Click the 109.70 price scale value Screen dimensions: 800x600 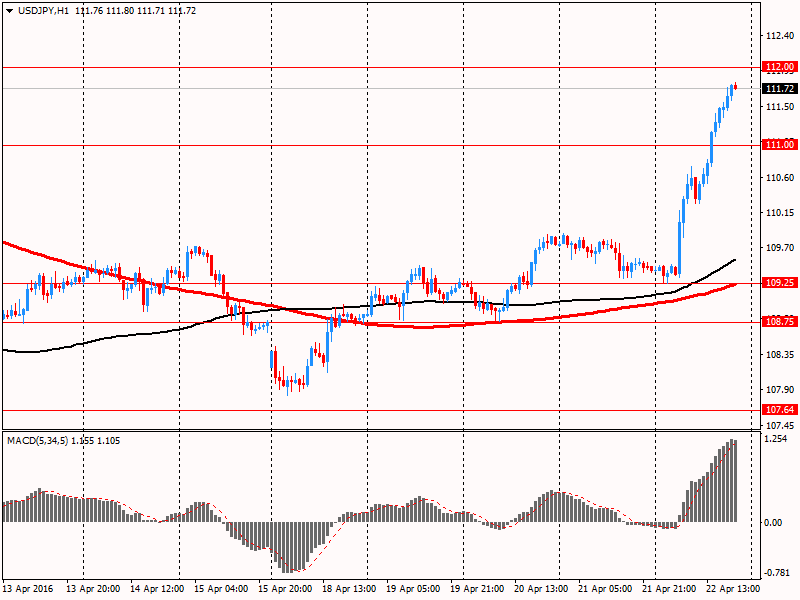click(780, 248)
